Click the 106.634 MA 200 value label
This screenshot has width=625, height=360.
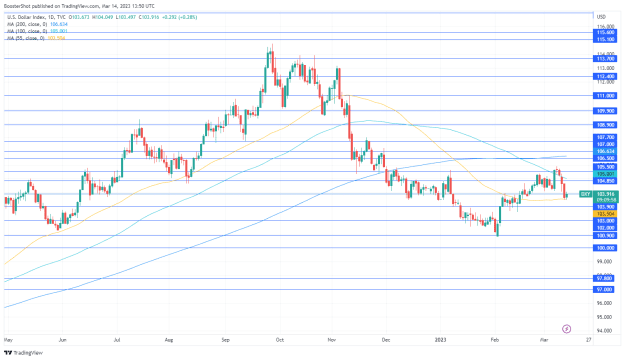605,151
